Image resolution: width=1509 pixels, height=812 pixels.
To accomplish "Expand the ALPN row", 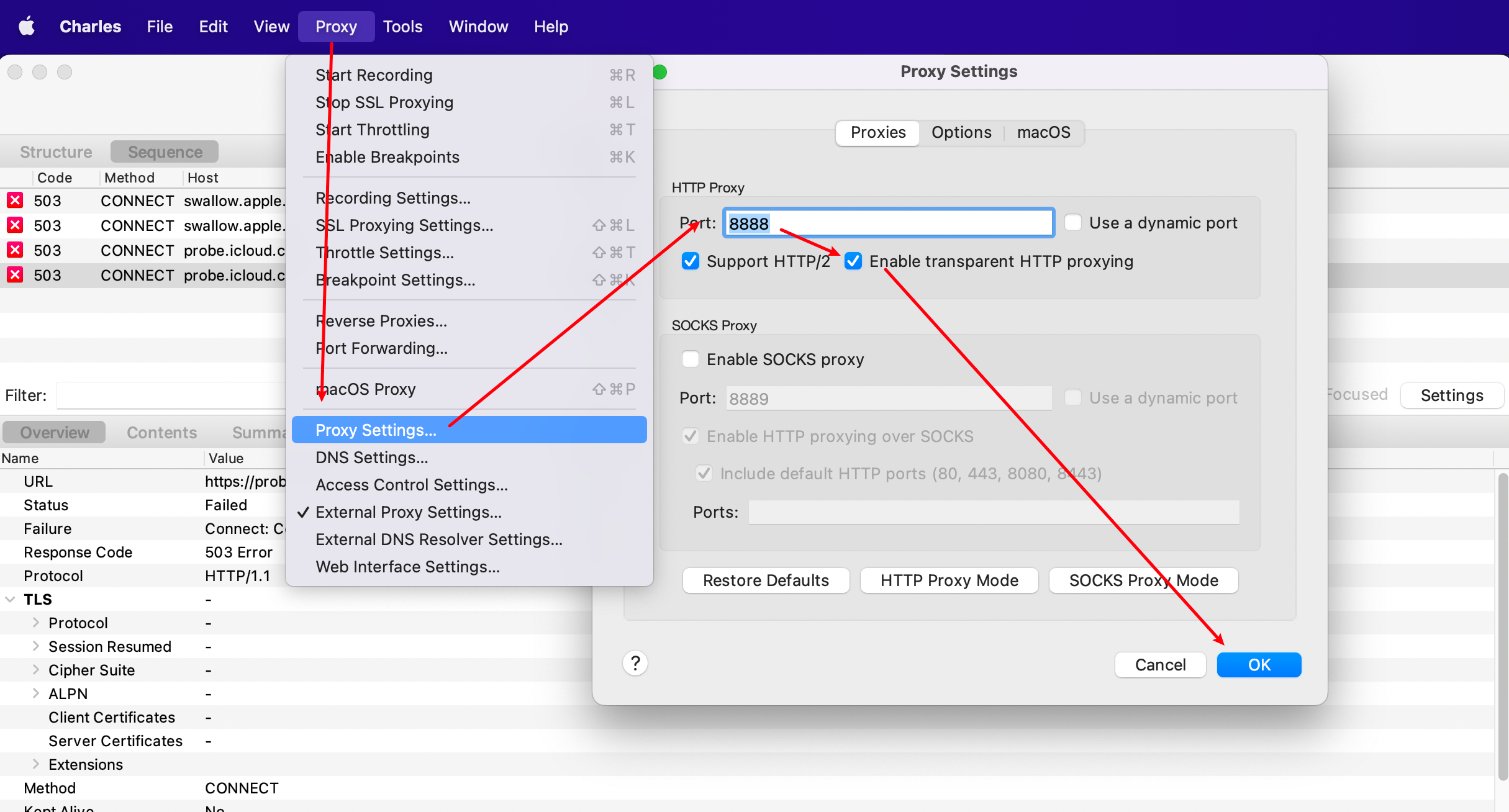I will pos(35,693).
